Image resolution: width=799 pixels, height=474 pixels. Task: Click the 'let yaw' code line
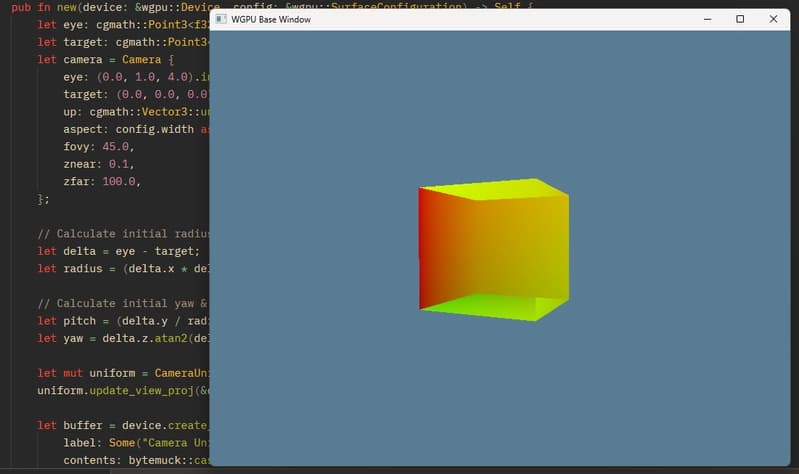click(123, 338)
